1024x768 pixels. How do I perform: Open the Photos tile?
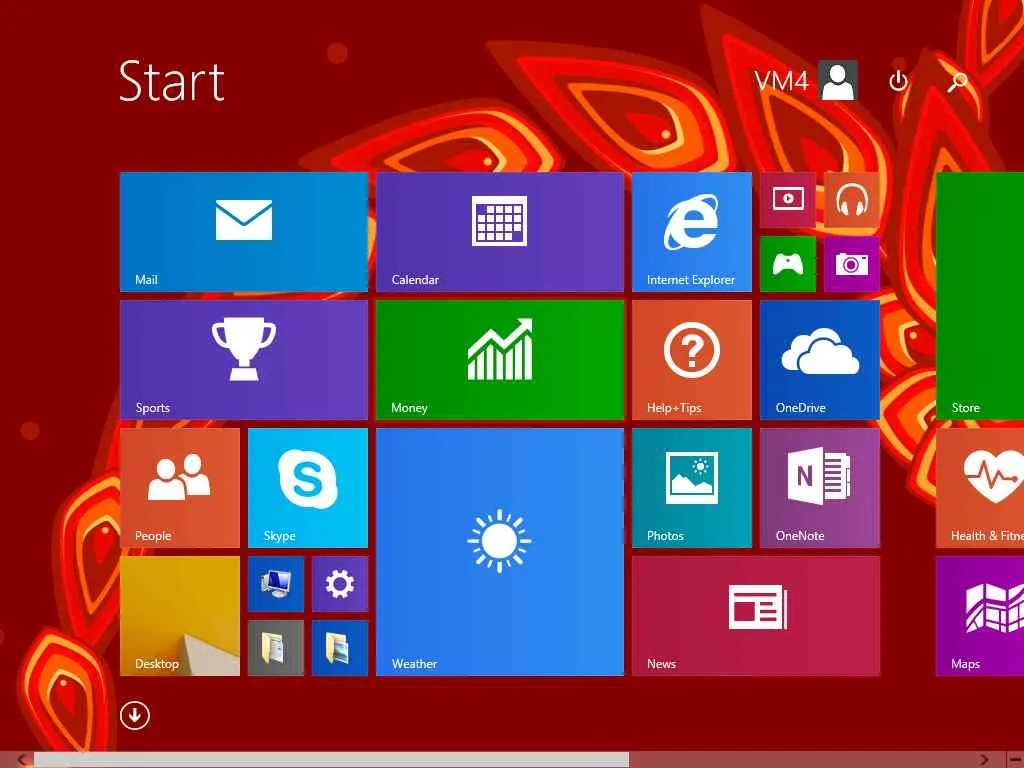pyautogui.click(x=692, y=488)
